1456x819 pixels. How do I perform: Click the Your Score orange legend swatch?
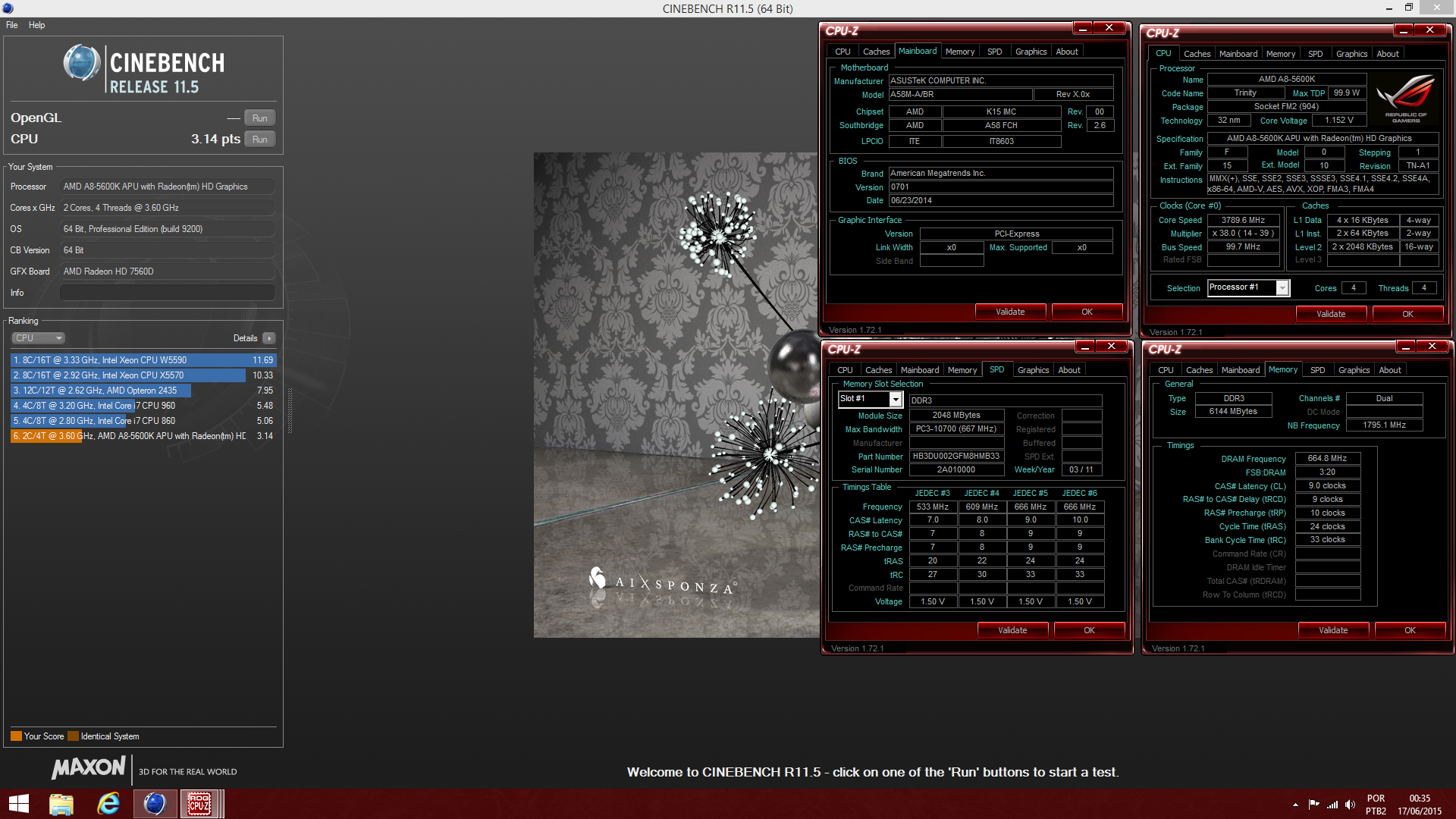(16, 736)
